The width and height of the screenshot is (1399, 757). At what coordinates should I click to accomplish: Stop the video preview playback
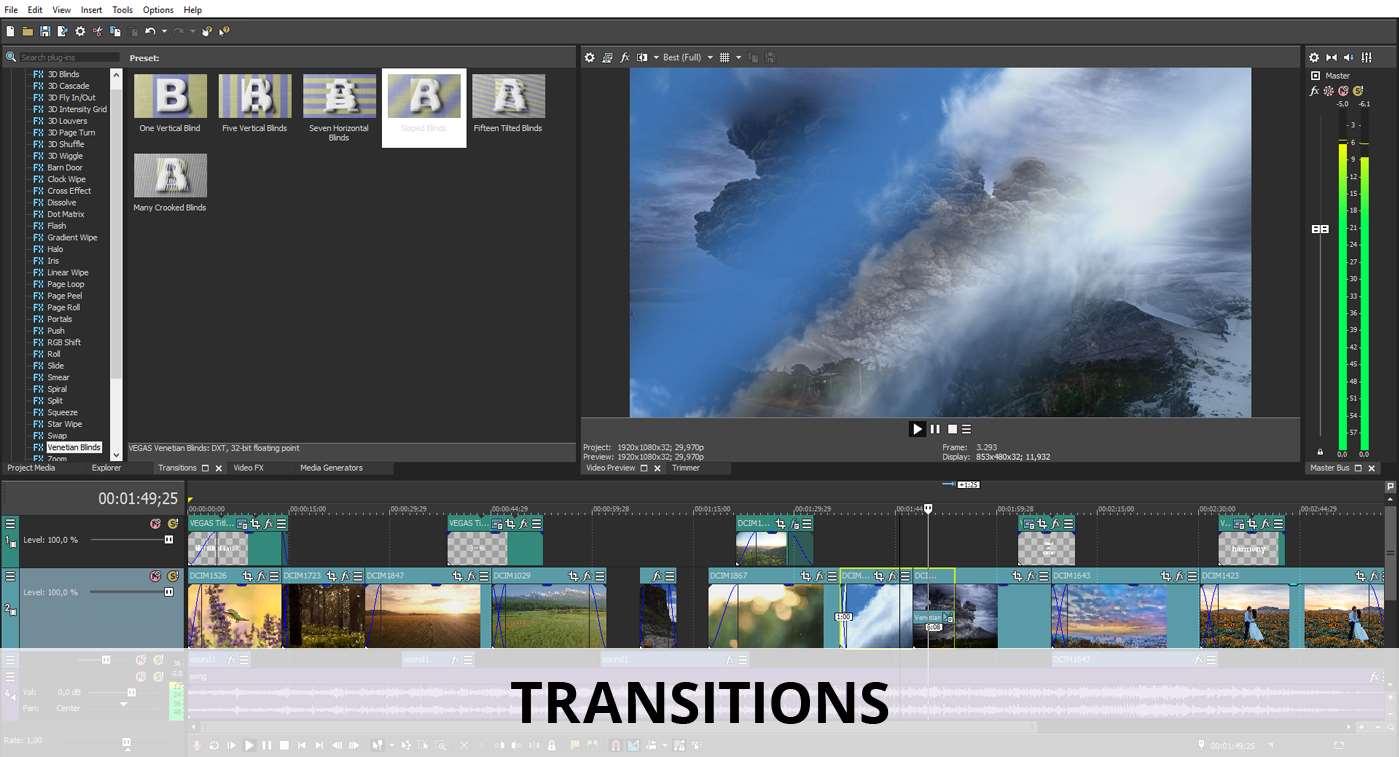[952, 429]
